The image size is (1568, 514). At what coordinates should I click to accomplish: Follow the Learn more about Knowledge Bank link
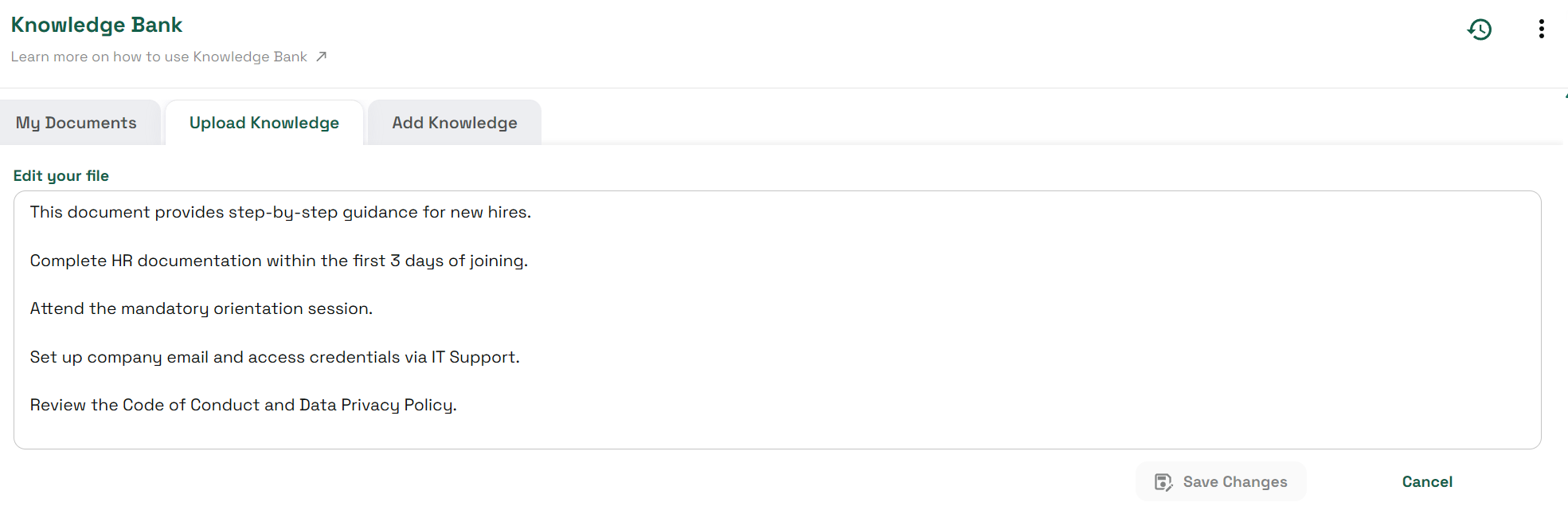tap(159, 57)
